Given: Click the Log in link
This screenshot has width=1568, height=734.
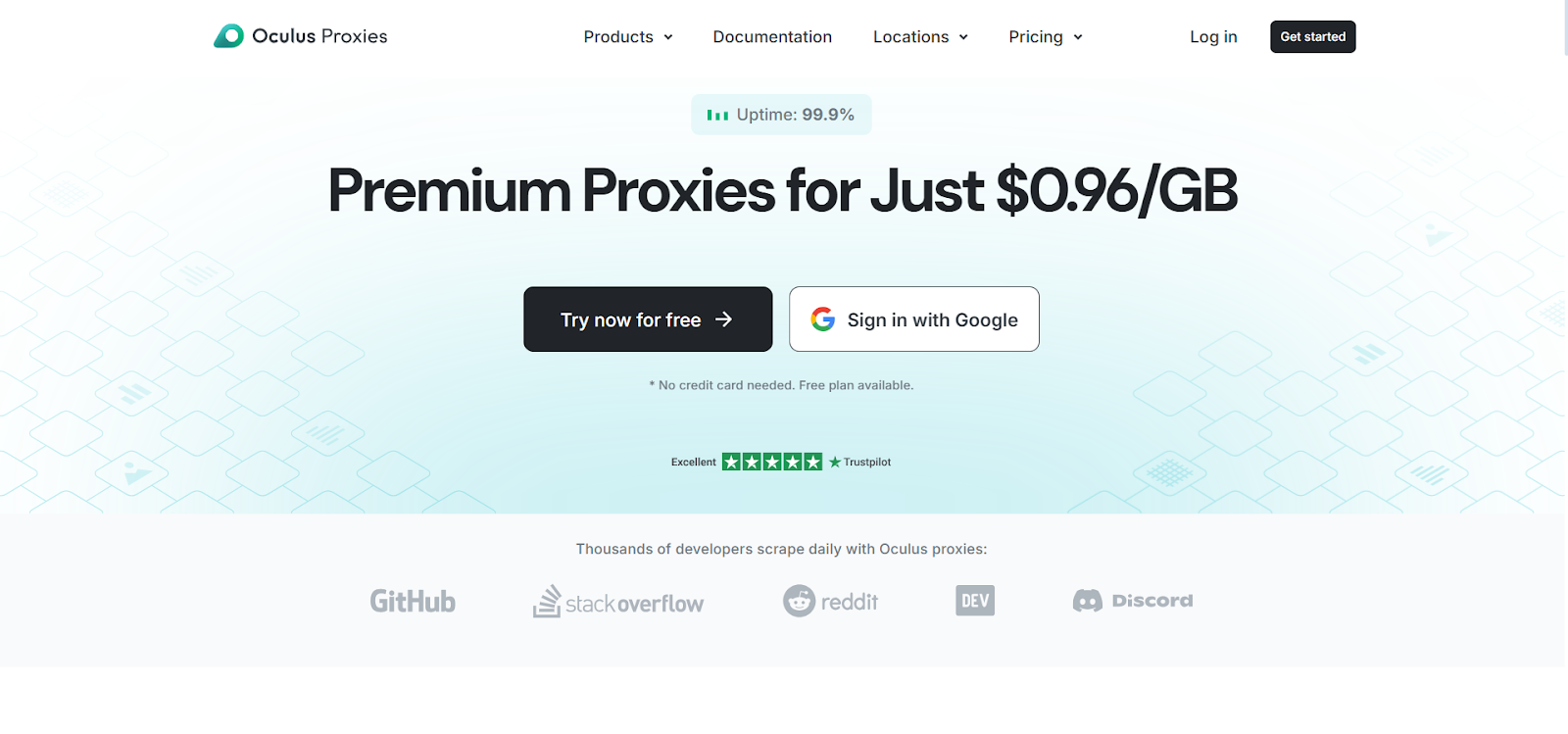Looking at the screenshot, I should (1213, 37).
